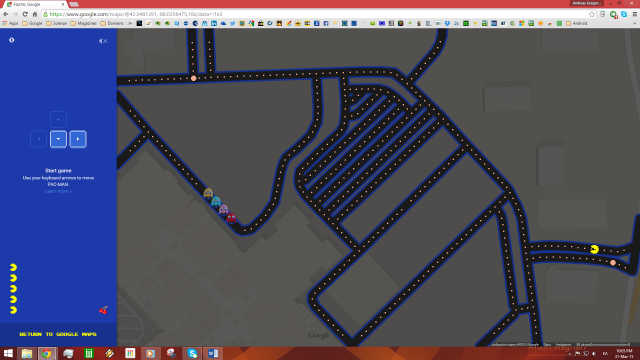Click the yellow PAC-MAN character on the map

[594, 249]
